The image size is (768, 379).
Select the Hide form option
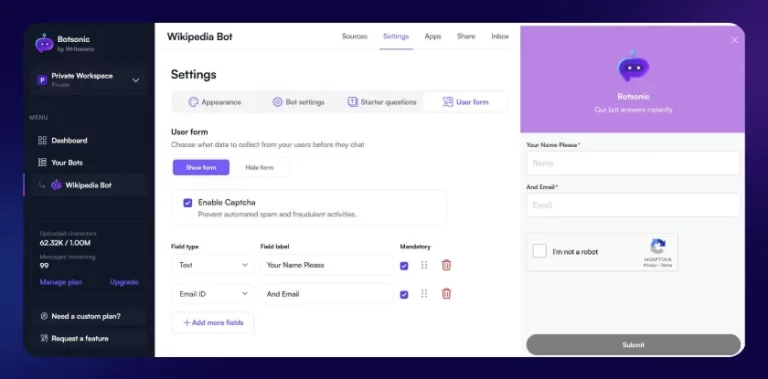[x=260, y=167]
